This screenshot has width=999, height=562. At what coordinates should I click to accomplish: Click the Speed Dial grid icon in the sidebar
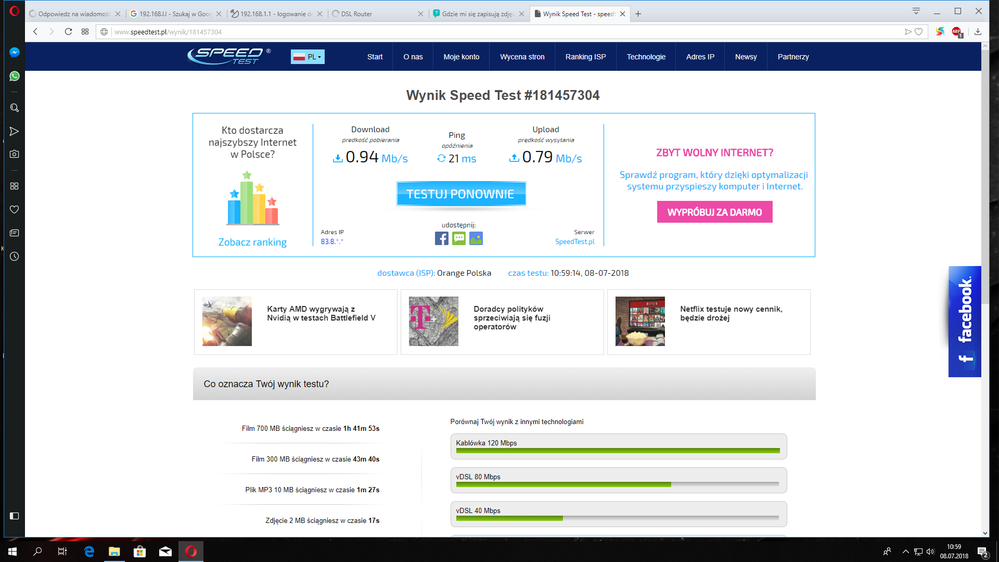coord(14,186)
